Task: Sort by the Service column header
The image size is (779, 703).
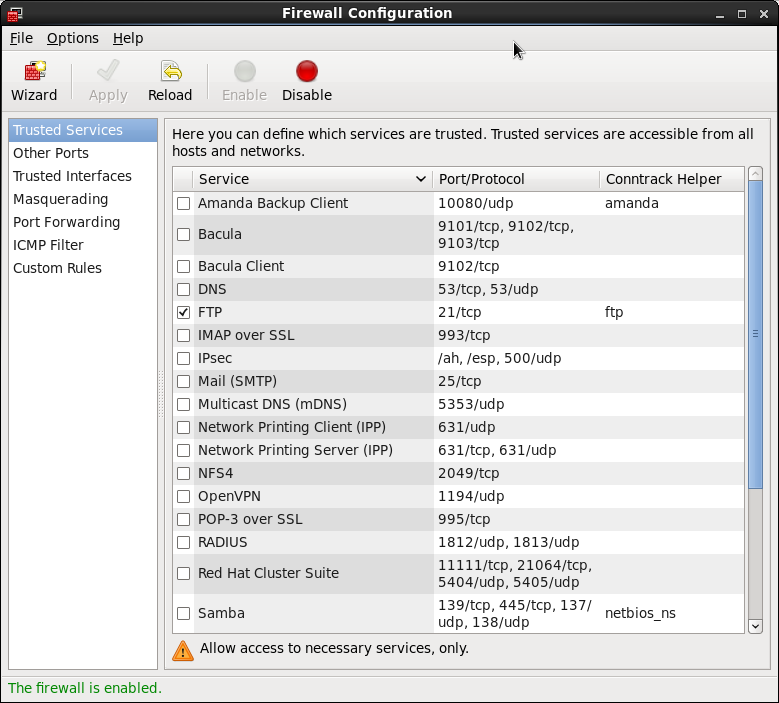Action: [x=312, y=179]
